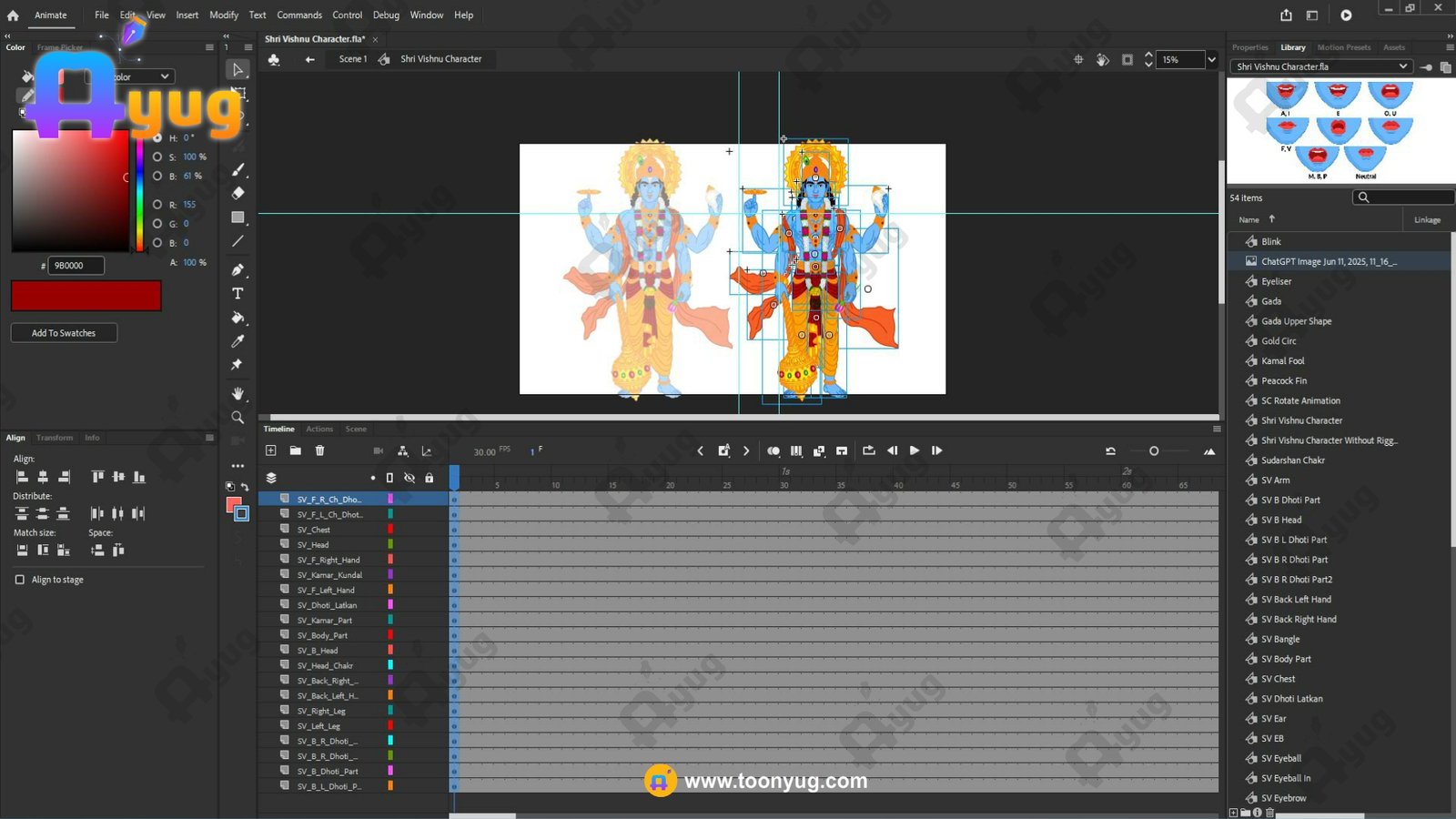This screenshot has width=1456, height=819.
Task: Center the stage icon
Action: [x=1078, y=59]
